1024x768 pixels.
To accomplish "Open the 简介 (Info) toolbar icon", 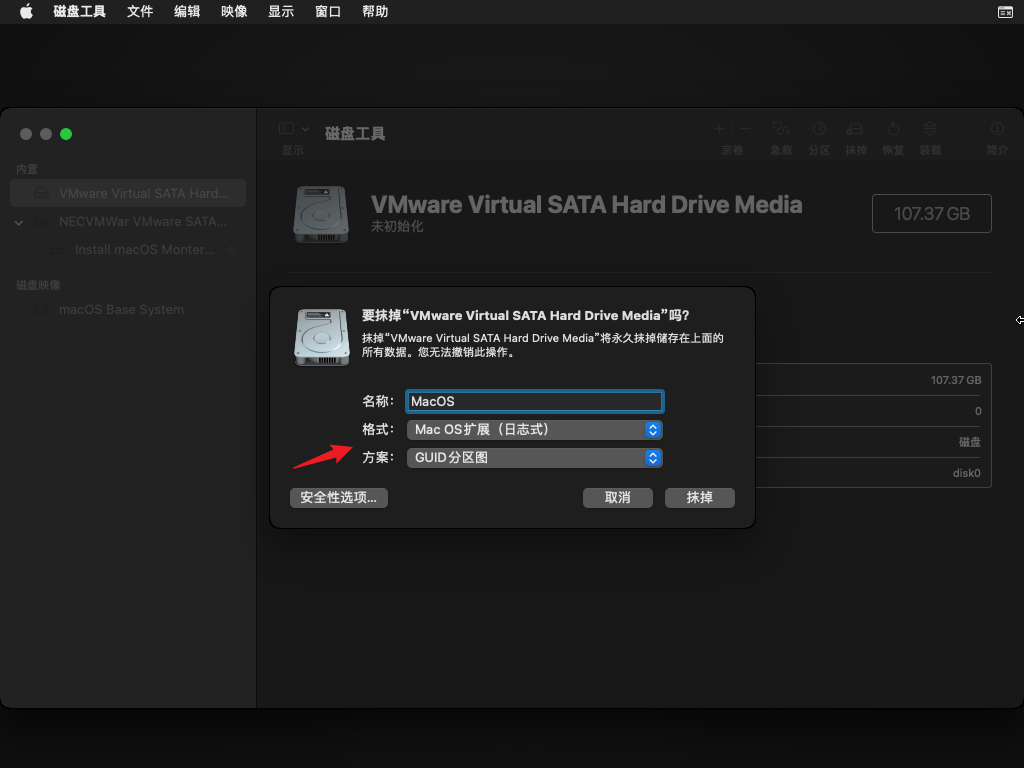I will click(996, 129).
